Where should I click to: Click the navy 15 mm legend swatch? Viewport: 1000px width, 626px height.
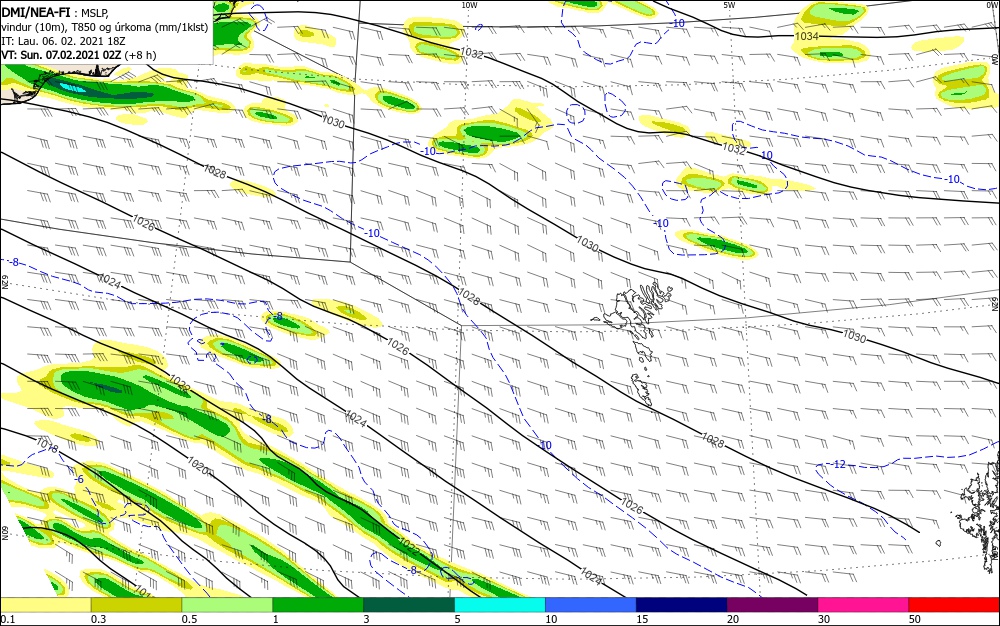tap(681, 605)
